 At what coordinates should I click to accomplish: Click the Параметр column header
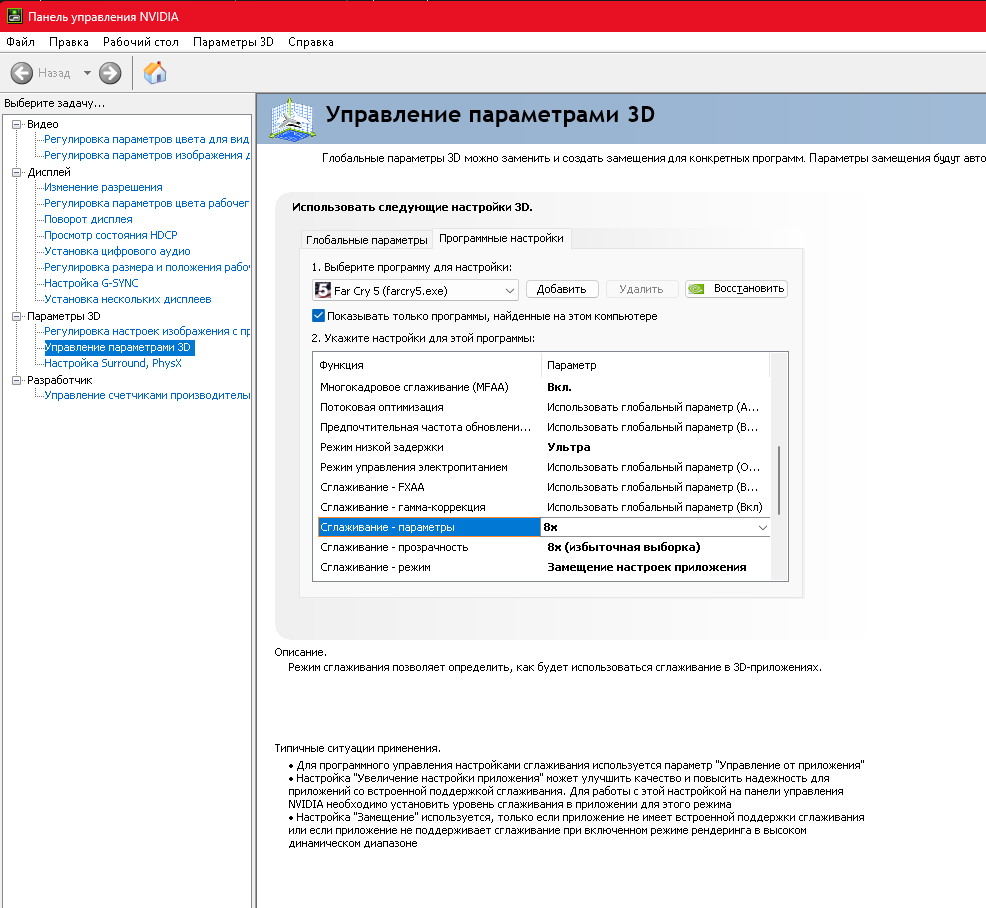(655, 365)
